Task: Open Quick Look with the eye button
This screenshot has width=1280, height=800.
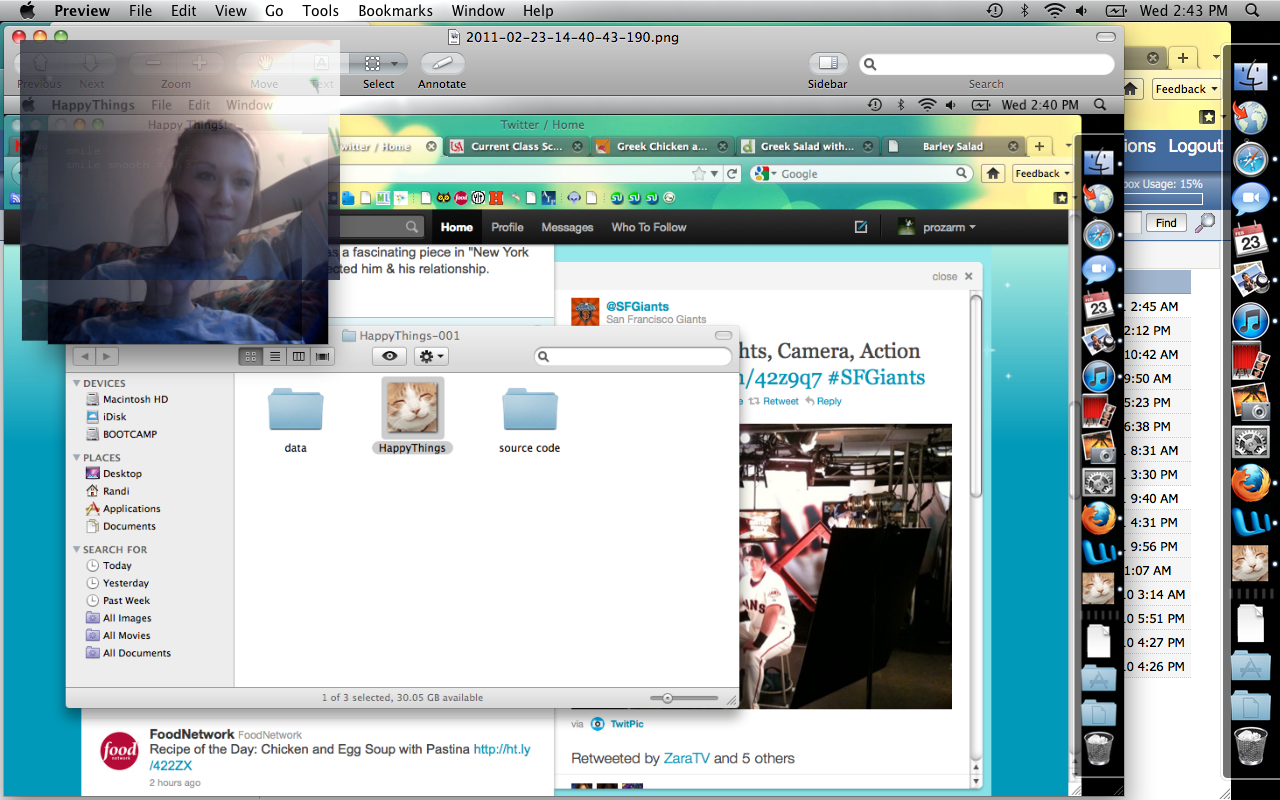Action: point(389,356)
